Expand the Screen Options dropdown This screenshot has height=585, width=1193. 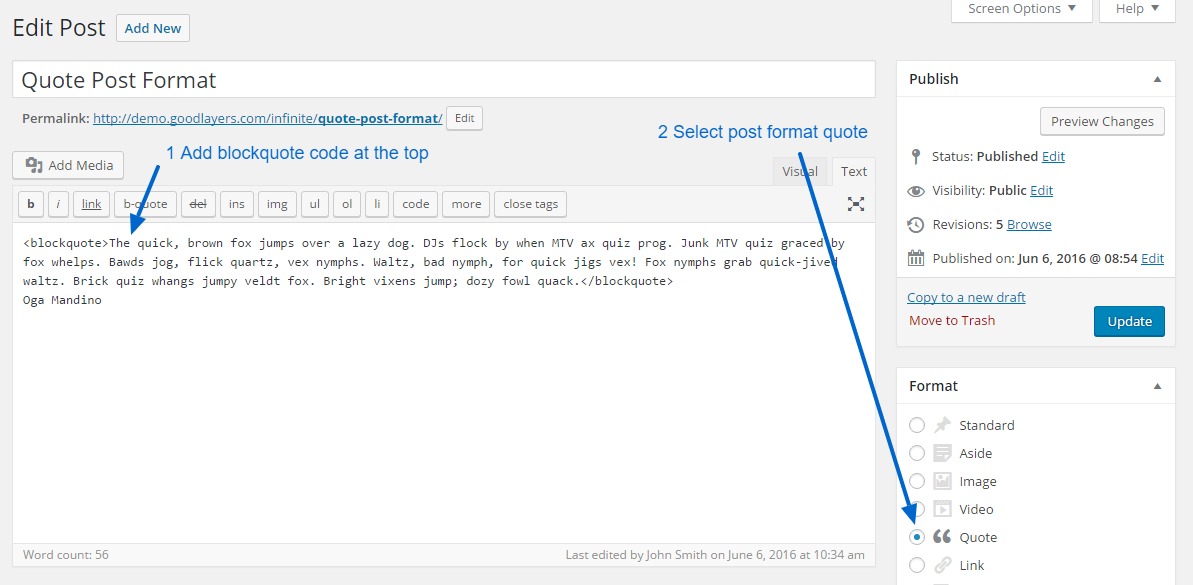[1020, 9]
